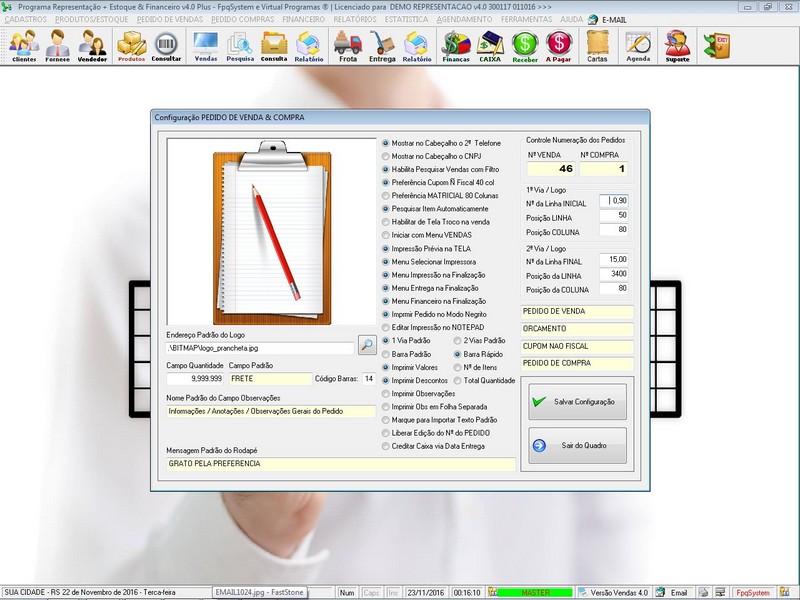Open the Clientes toolbar icon
Viewport: 800px width, 600px height.
pos(24,46)
